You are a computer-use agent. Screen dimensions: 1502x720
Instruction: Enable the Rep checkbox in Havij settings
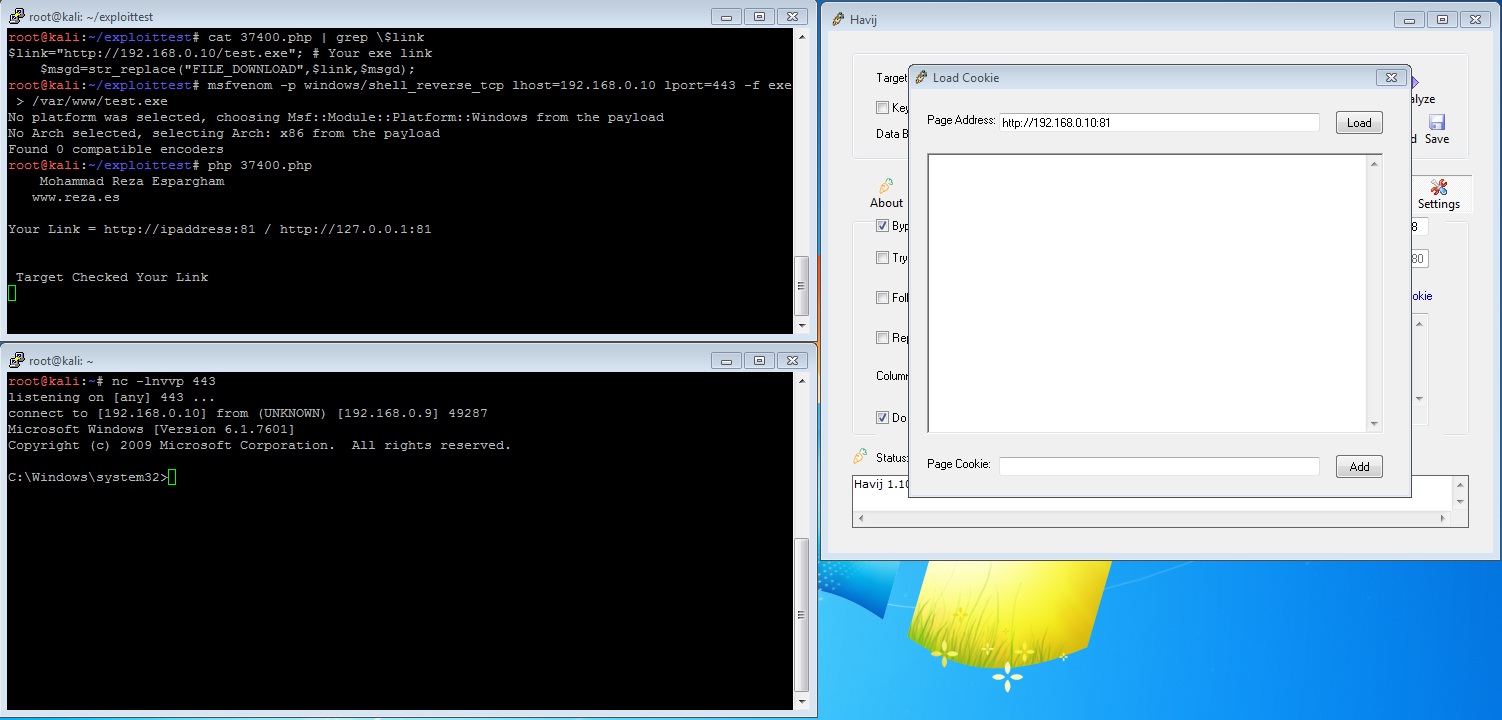(x=882, y=338)
